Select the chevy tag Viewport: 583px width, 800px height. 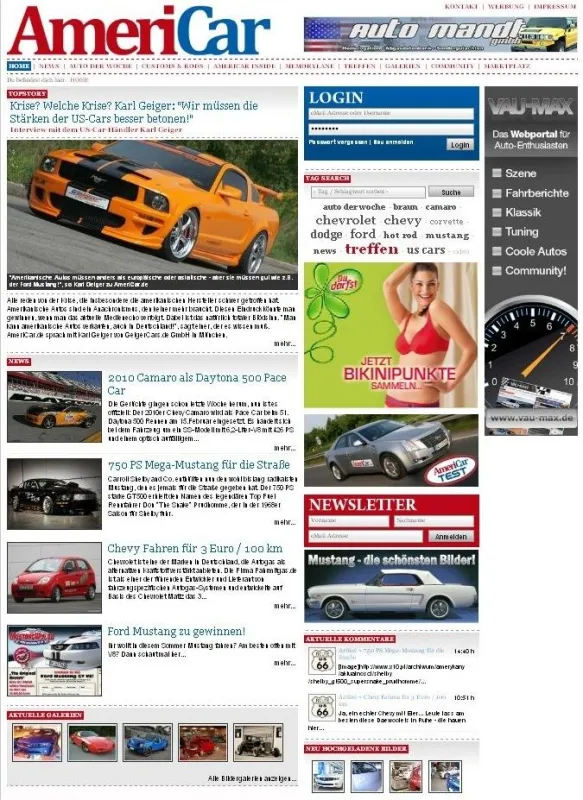(402, 220)
